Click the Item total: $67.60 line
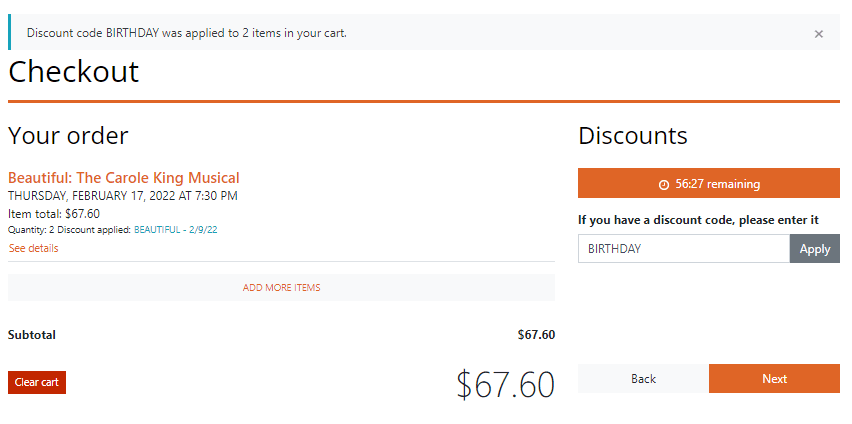852x424 pixels. click(x=54, y=214)
